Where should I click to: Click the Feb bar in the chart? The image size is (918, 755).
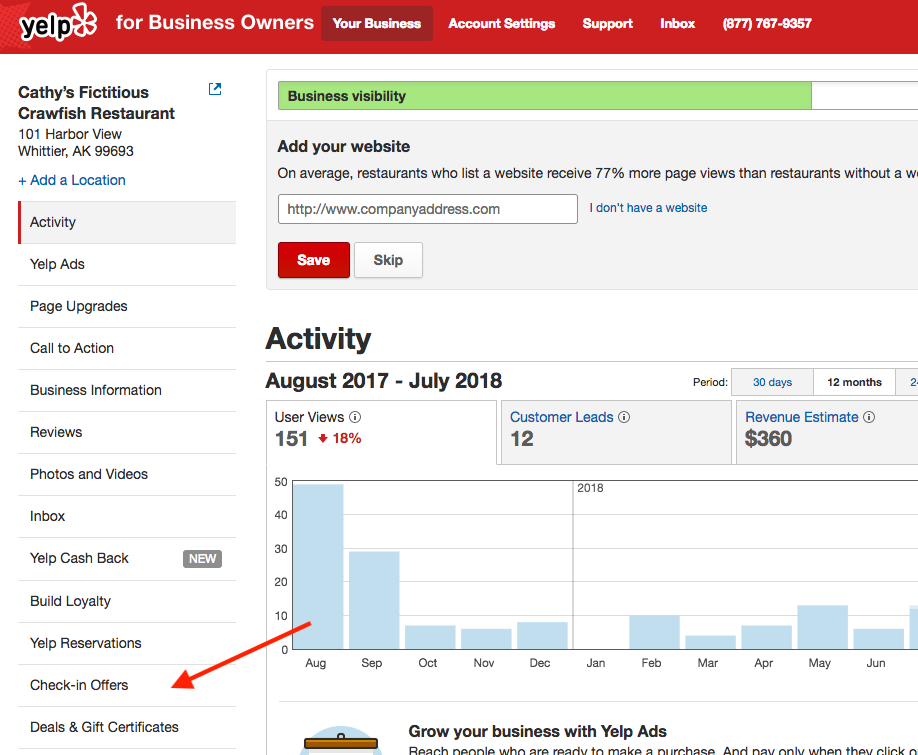click(x=655, y=632)
